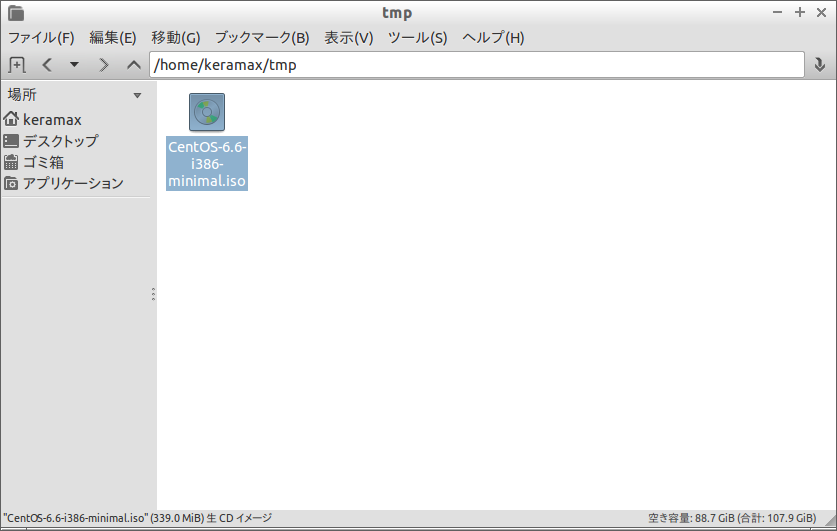Screen dimensions: 837x531
Task: Click the status bar text about selected file
Action: pos(138,518)
